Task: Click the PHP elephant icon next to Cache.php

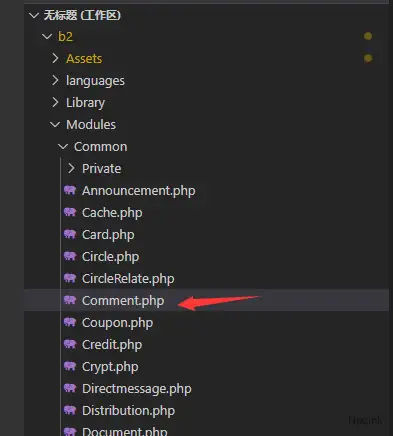Action: [x=70, y=212]
